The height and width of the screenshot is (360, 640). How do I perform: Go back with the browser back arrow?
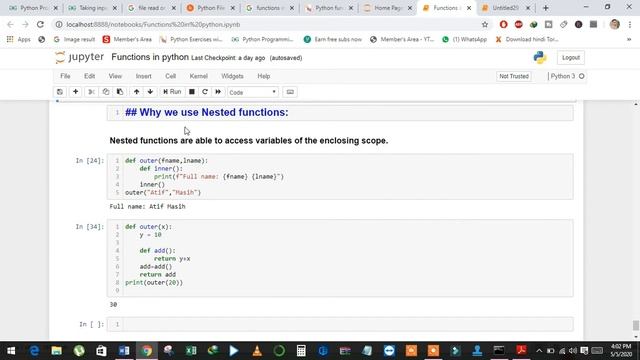[x=11, y=24]
